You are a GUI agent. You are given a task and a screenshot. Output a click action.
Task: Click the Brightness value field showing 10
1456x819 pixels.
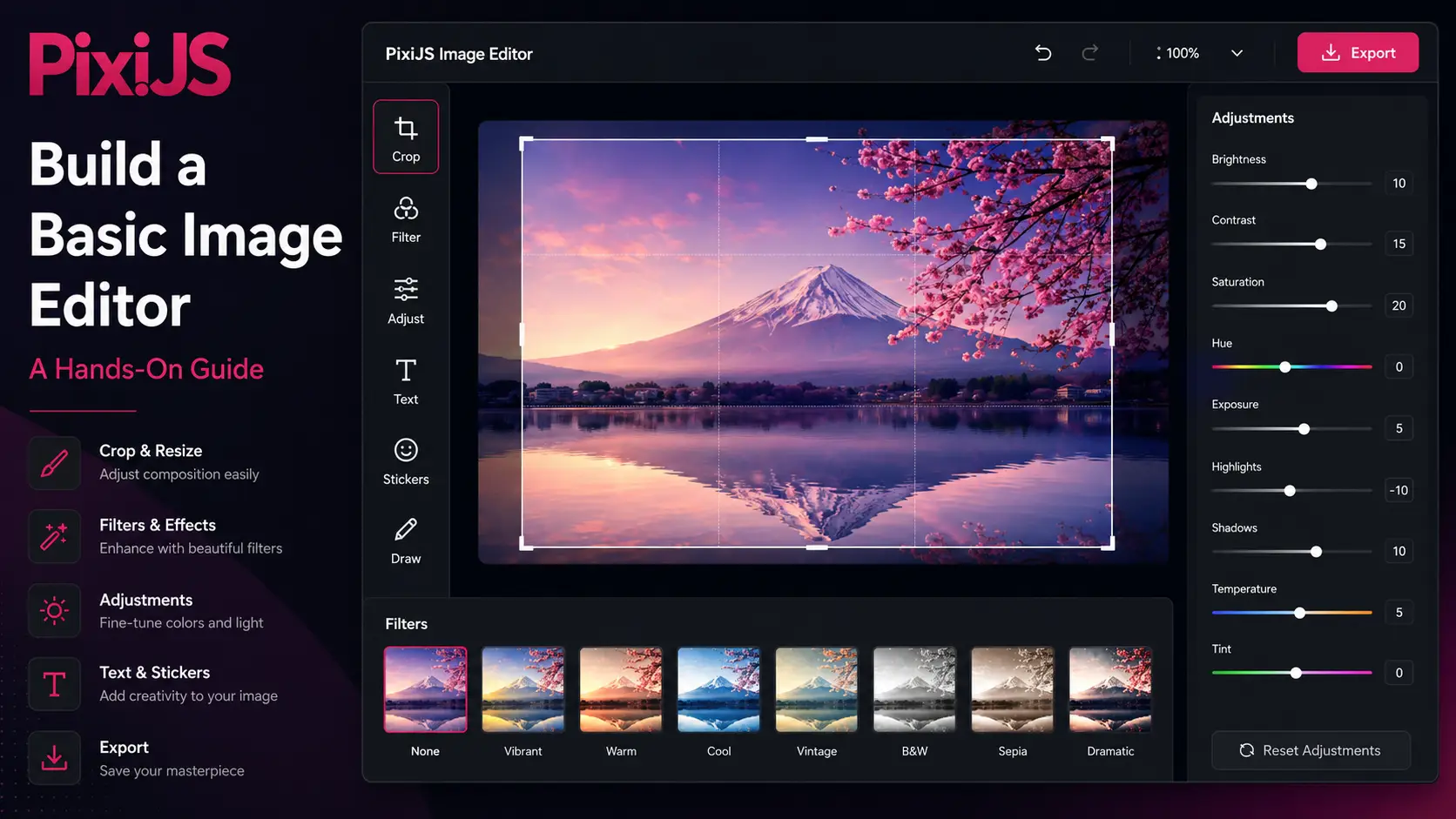1399,184
